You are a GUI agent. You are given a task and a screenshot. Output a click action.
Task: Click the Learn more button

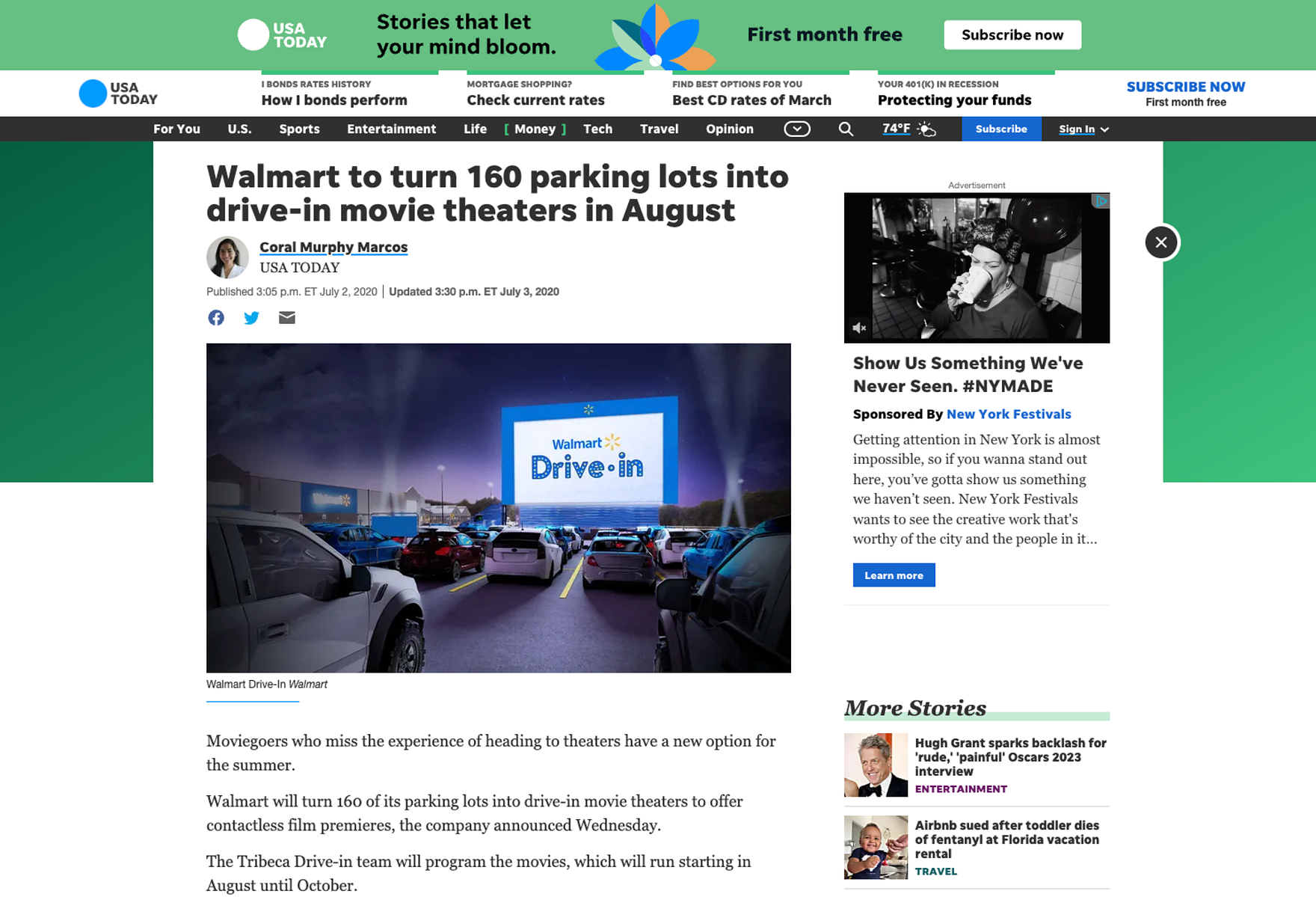coord(894,575)
